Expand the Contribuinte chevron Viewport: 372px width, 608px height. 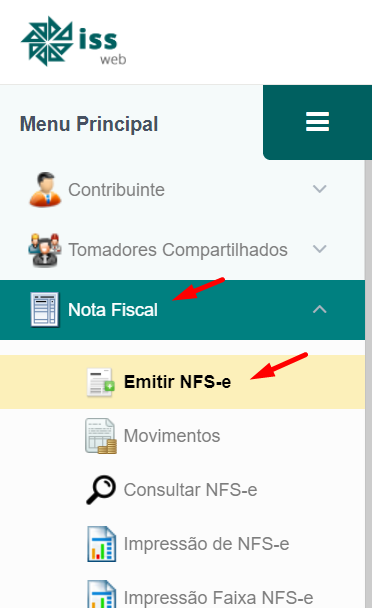(320, 189)
